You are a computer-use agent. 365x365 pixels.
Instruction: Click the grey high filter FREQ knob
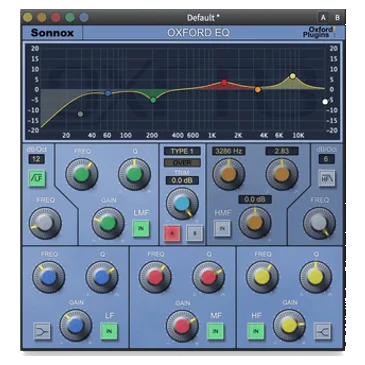[x=319, y=223]
